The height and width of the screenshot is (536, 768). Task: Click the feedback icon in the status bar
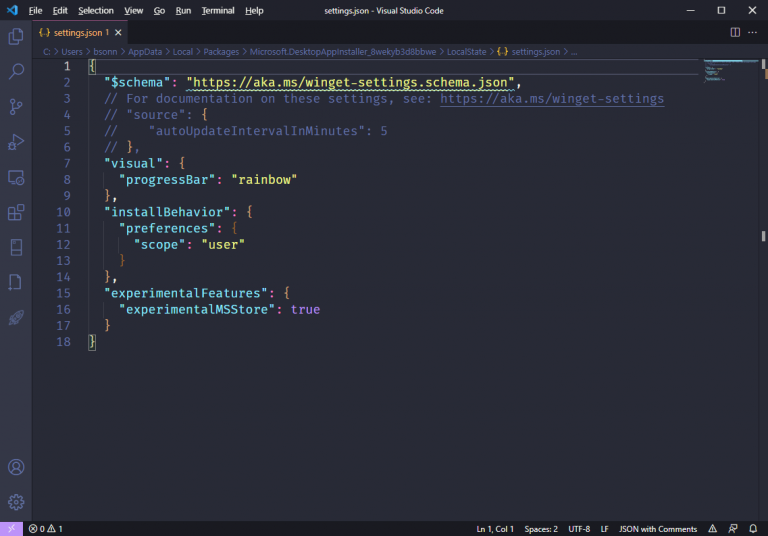tap(733, 529)
